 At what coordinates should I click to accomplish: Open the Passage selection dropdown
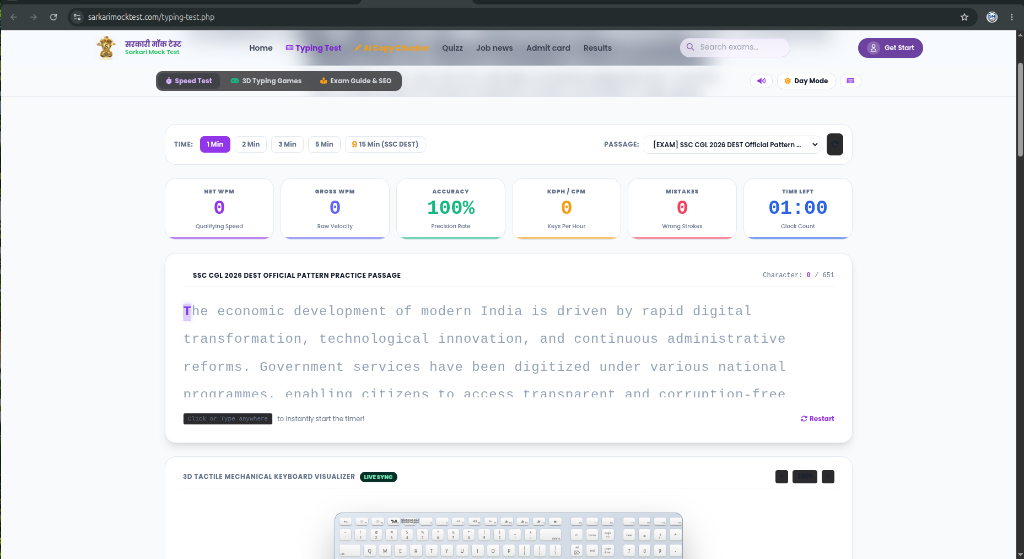pos(731,144)
